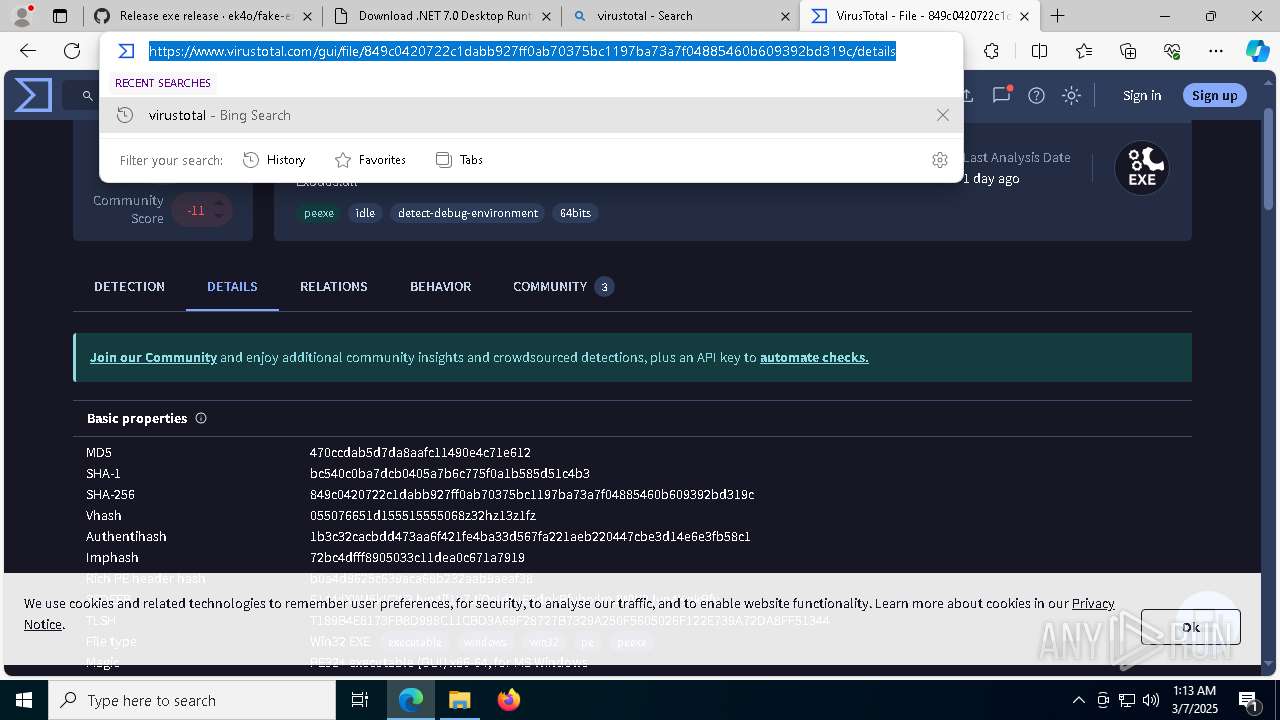Click the automate checks link
The image size is (1280, 720).
tap(814, 357)
